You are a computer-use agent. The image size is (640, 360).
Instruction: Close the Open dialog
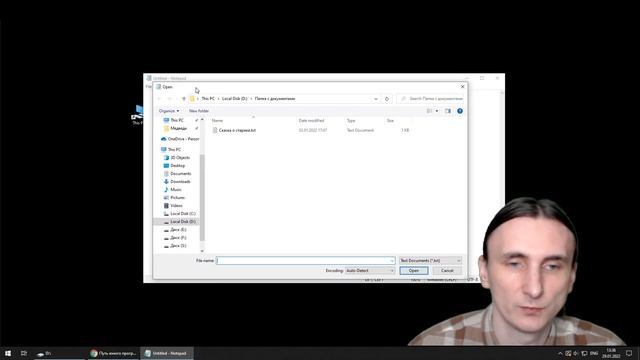click(x=462, y=87)
